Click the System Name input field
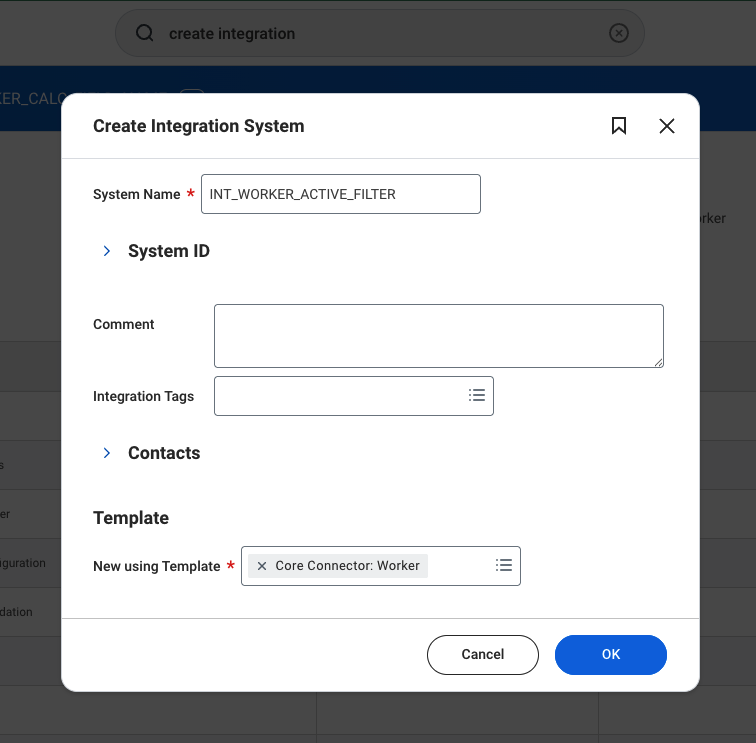Screen dimensions: 756x743 [x=341, y=194]
